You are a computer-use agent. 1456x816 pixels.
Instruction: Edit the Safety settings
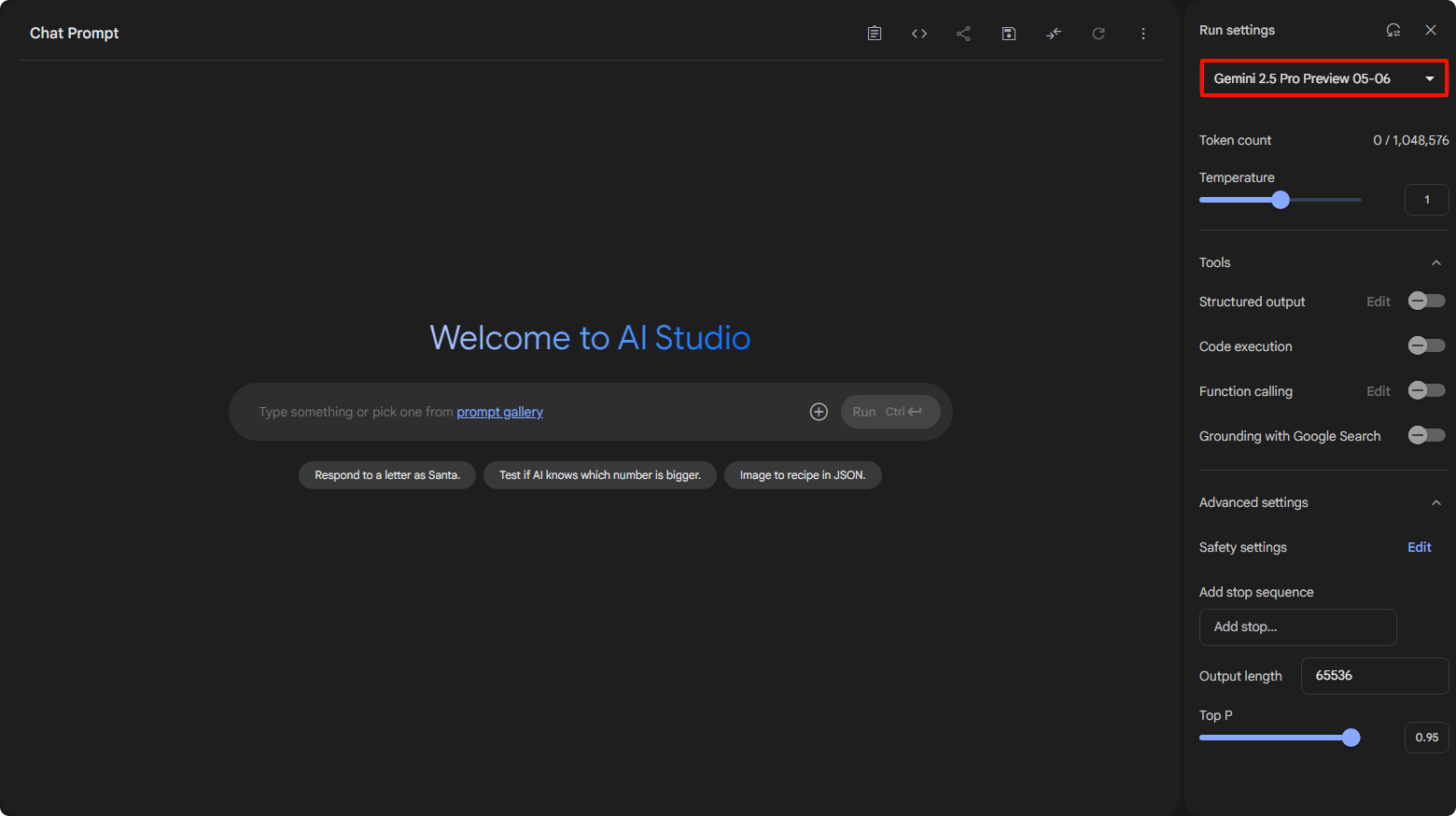click(1420, 547)
